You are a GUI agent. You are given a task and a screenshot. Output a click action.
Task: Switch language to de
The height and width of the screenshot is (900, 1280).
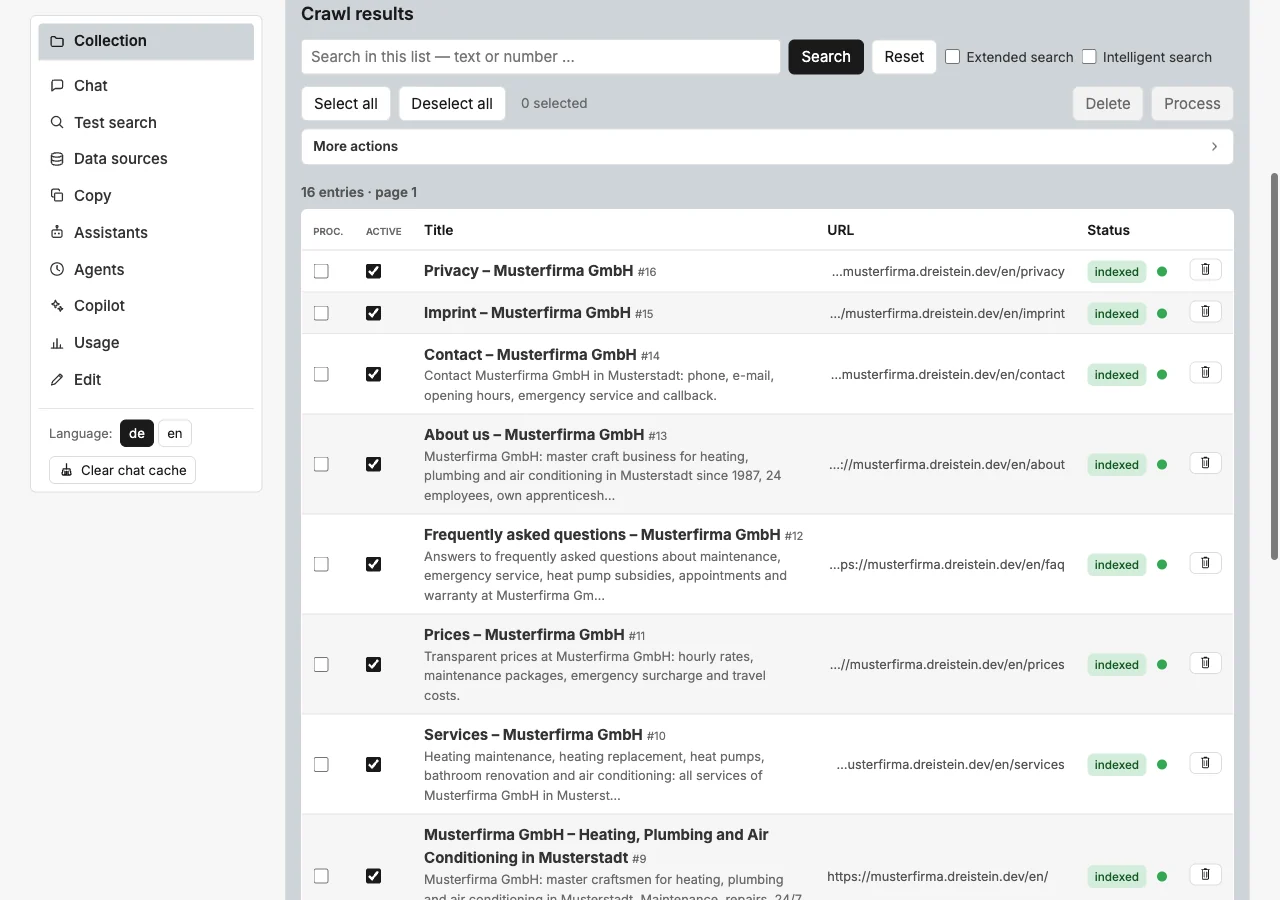tap(137, 434)
